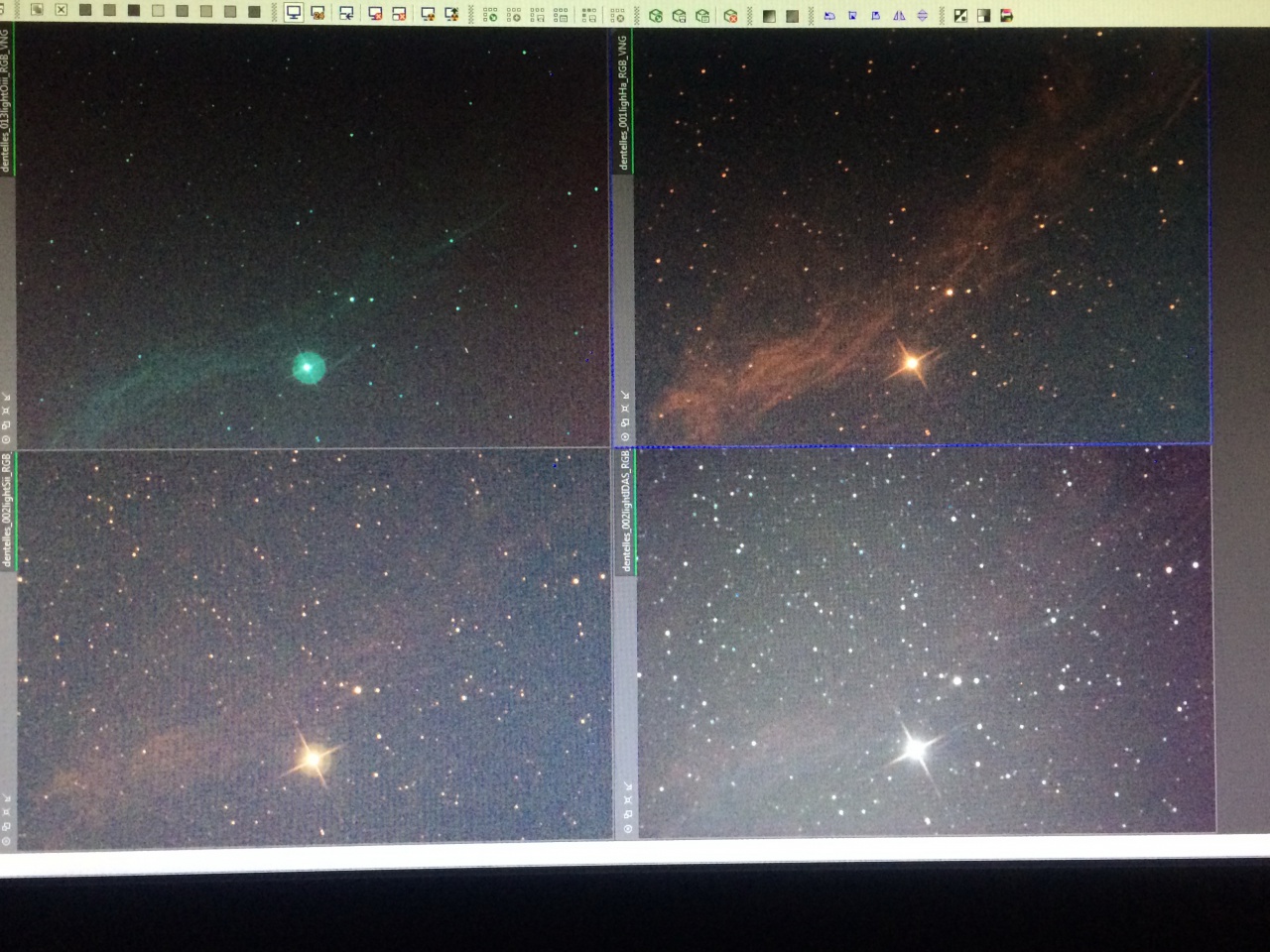Click the overlapping-squares button on the IDAS window sidebar
The width and height of the screenshot is (1270, 952).
coord(627,814)
